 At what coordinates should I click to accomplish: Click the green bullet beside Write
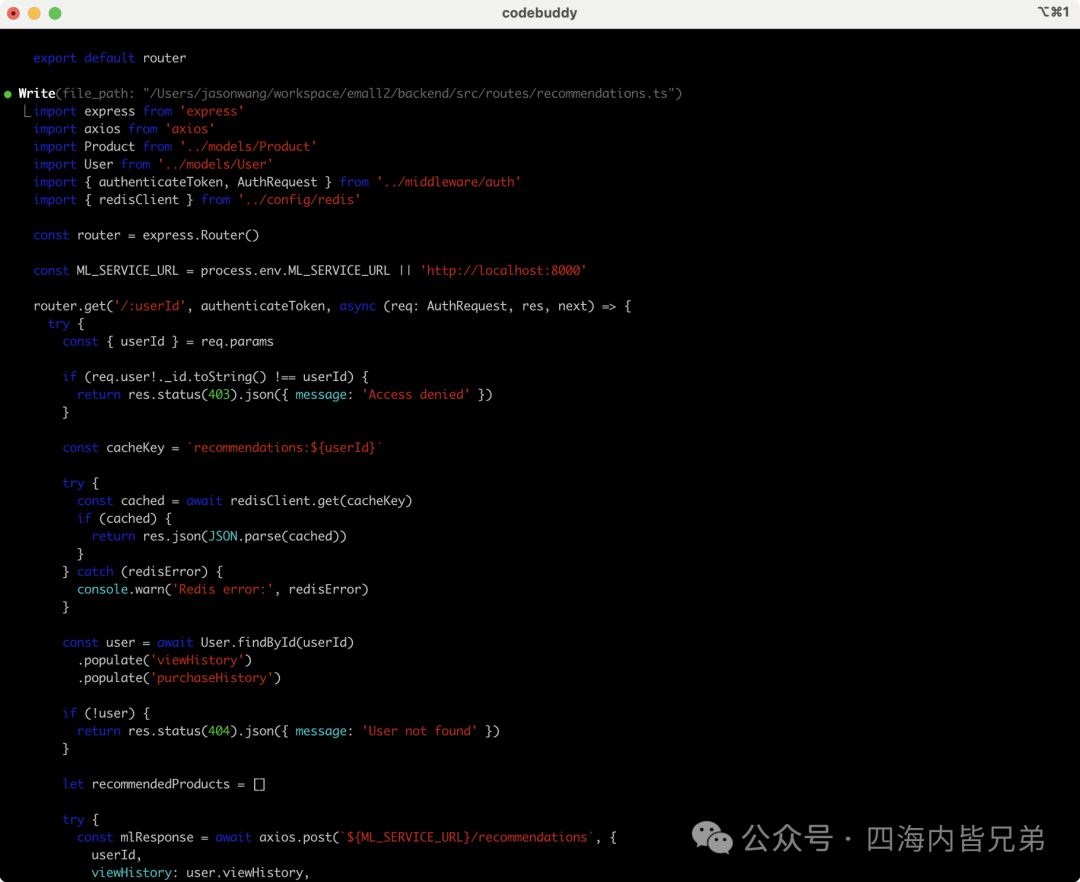point(8,94)
